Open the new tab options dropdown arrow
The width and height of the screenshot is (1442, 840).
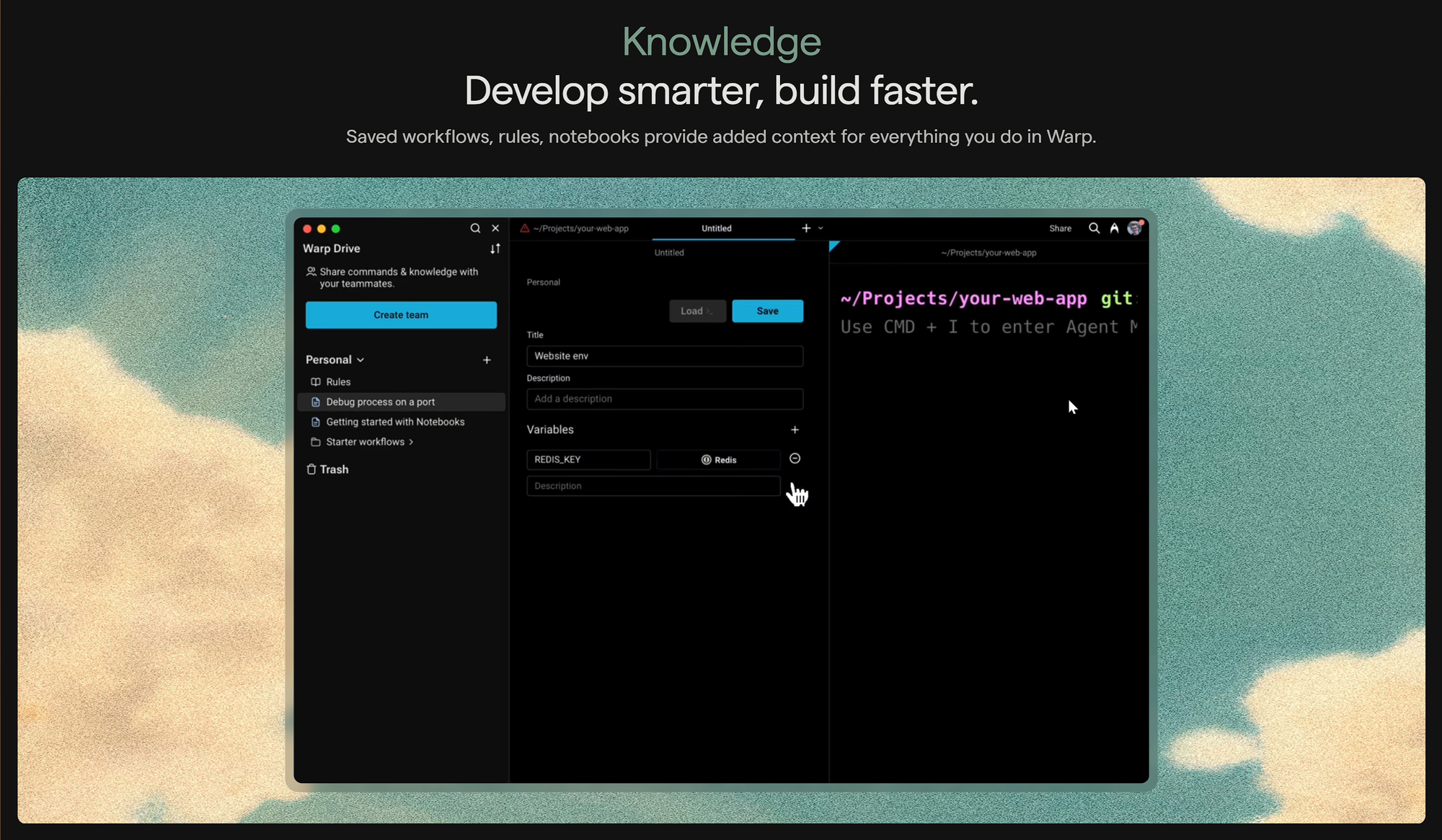click(820, 229)
